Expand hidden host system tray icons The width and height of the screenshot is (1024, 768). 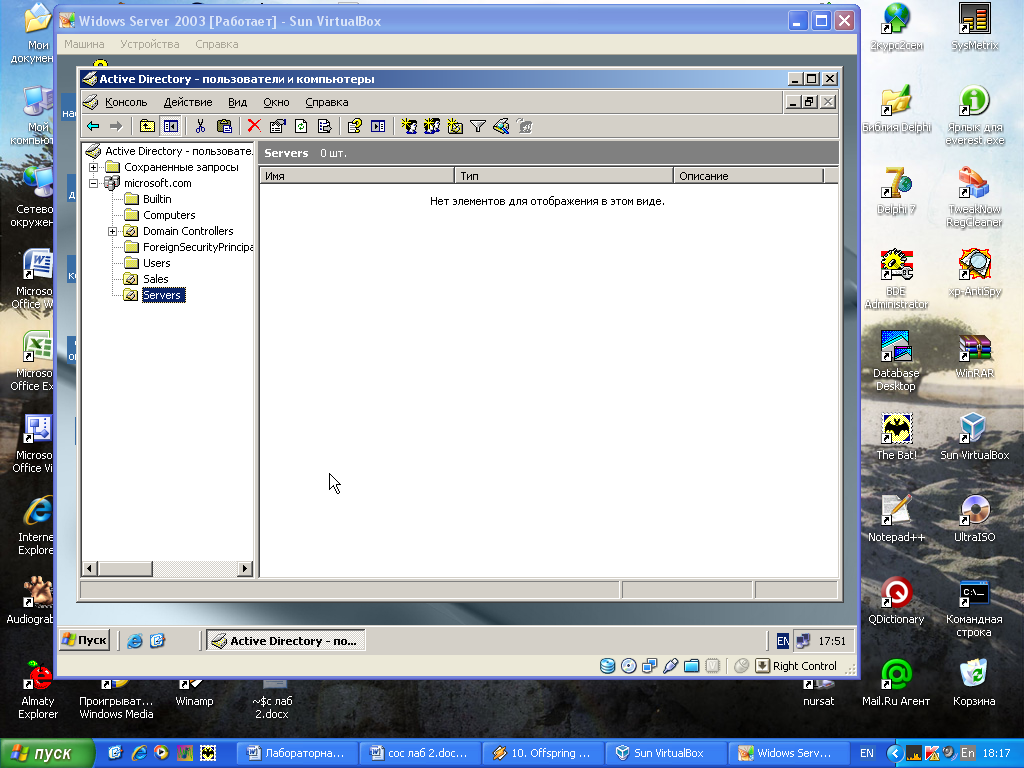click(894, 753)
